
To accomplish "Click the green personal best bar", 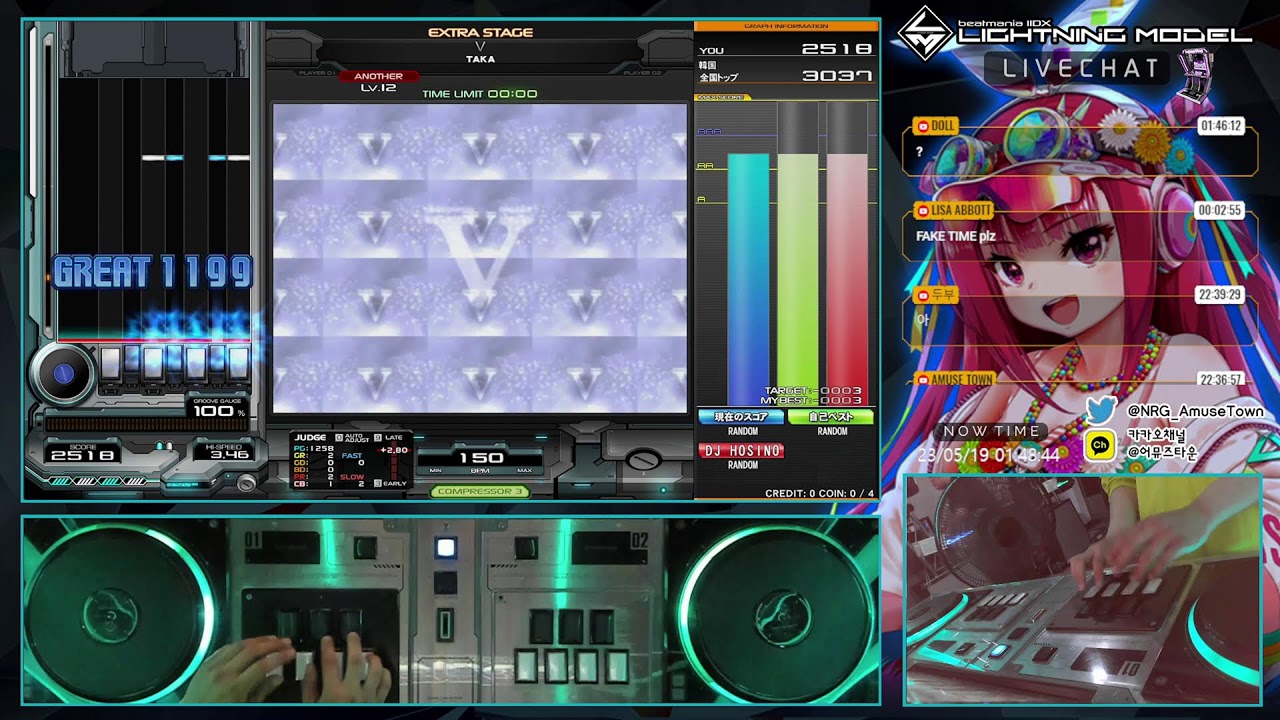I will (x=798, y=278).
